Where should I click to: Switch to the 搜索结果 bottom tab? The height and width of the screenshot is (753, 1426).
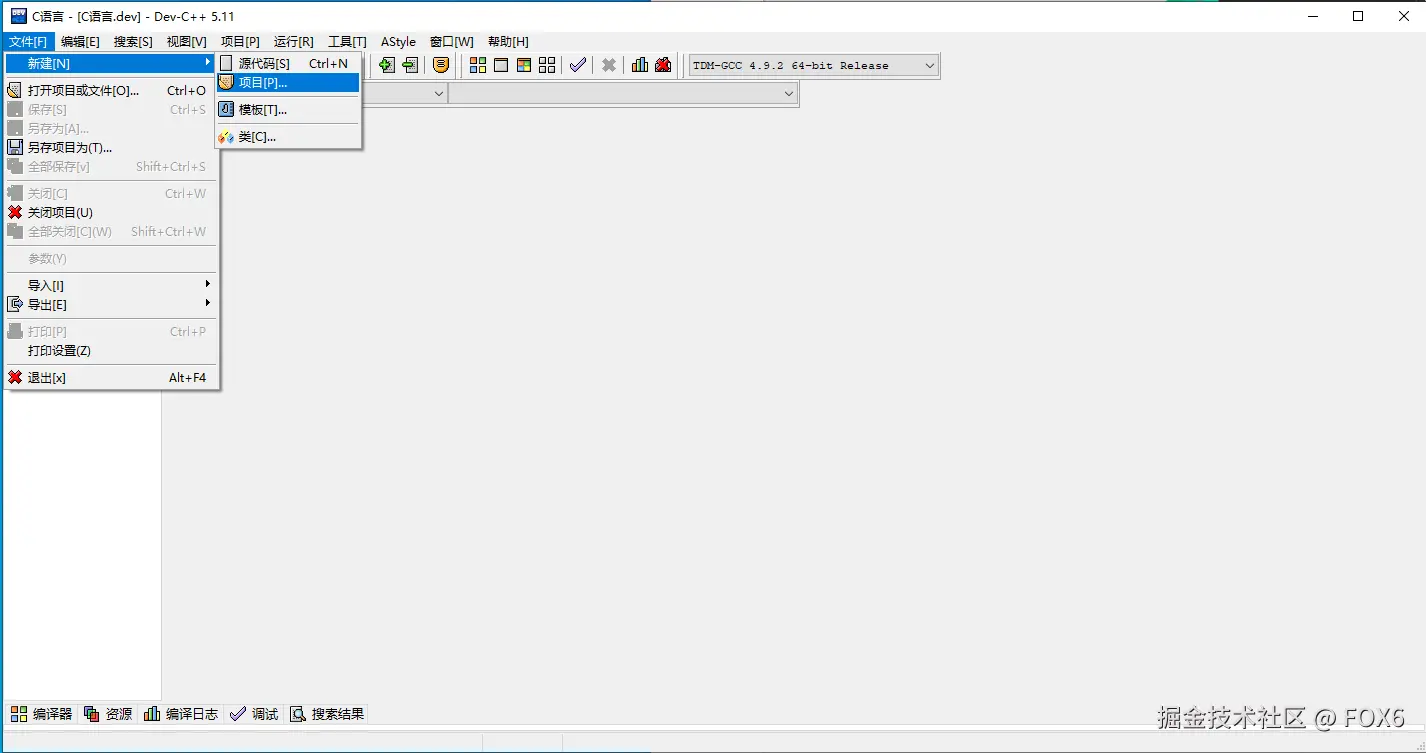tap(327, 714)
